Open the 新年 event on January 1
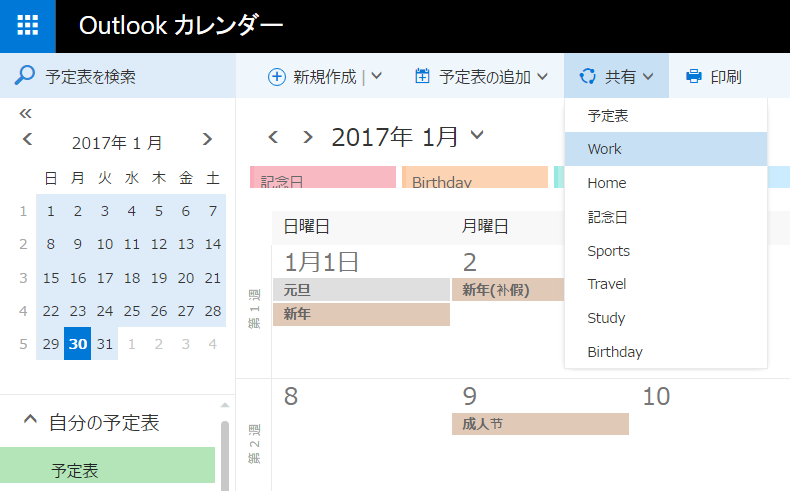 [x=361, y=314]
